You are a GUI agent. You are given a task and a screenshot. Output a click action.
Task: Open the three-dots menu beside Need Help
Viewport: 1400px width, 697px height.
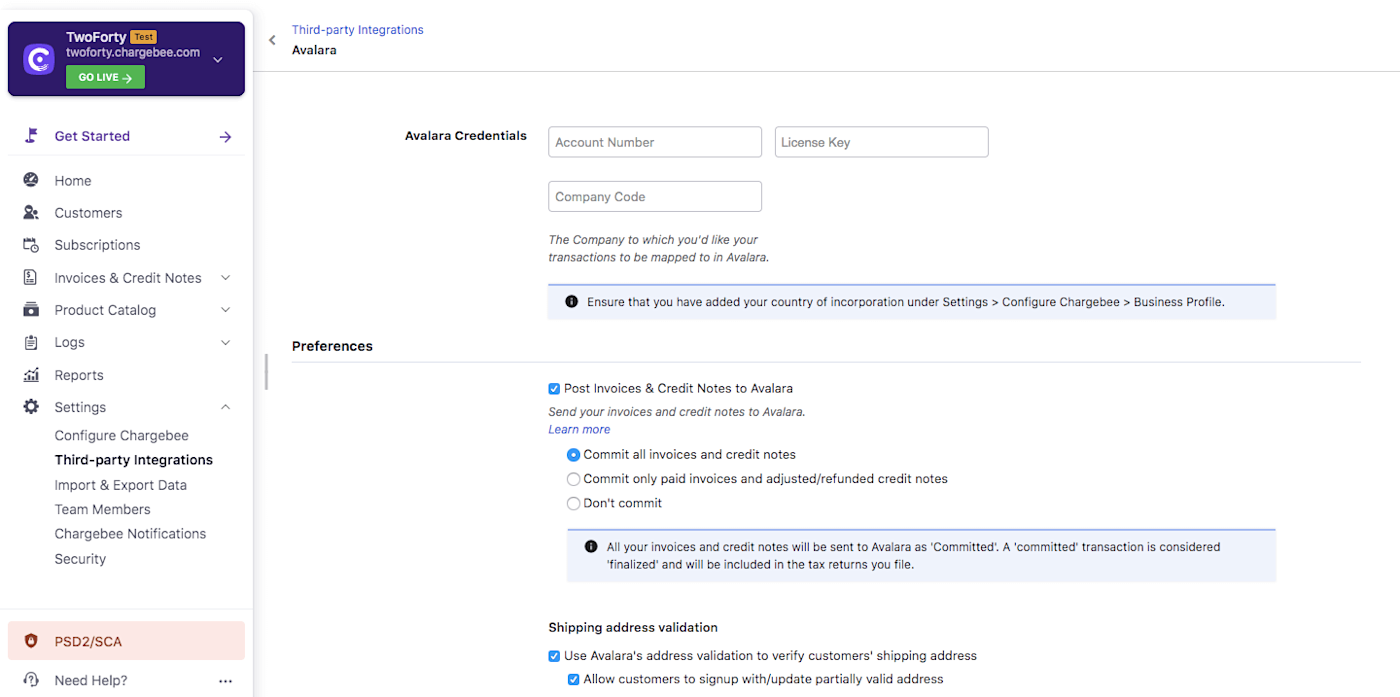coord(225,681)
